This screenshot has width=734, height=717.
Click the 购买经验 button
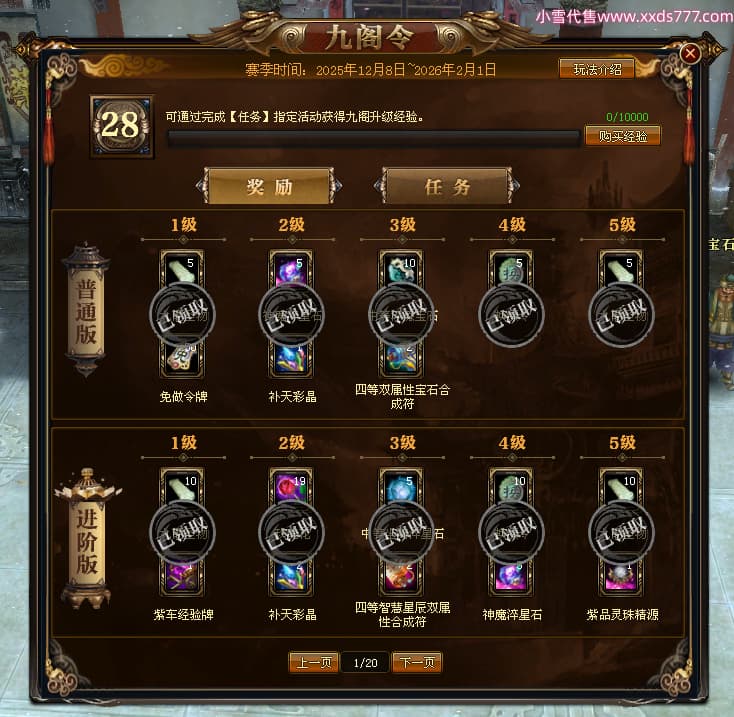623,136
